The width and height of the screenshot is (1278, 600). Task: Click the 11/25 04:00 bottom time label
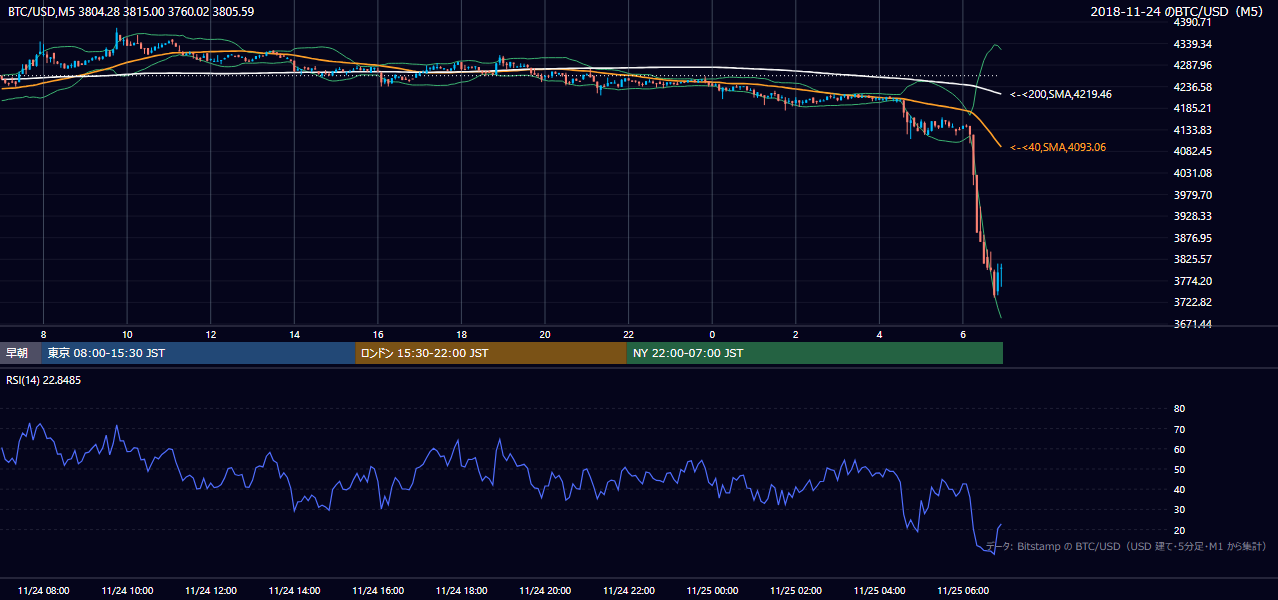[x=879, y=591]
